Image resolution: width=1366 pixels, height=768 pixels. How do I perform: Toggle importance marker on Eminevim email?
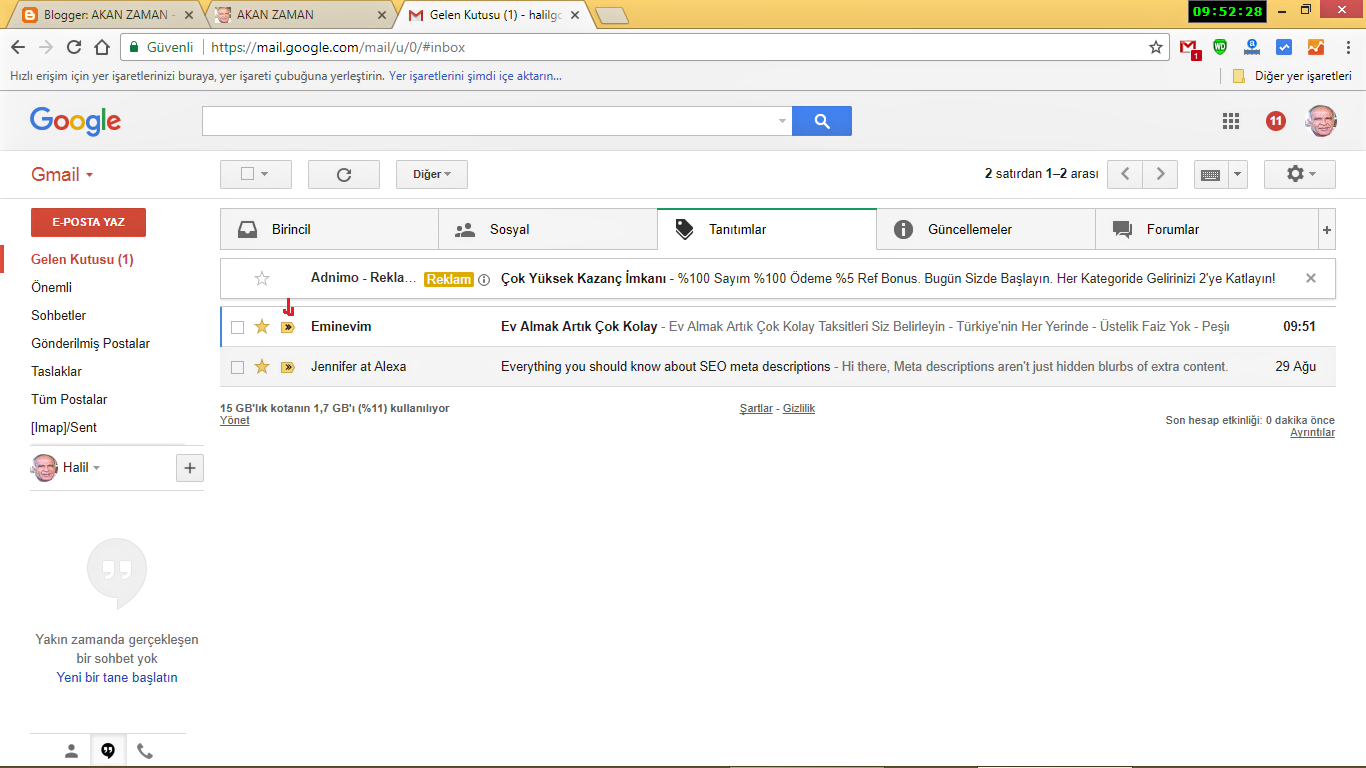[x=288, y=327]
